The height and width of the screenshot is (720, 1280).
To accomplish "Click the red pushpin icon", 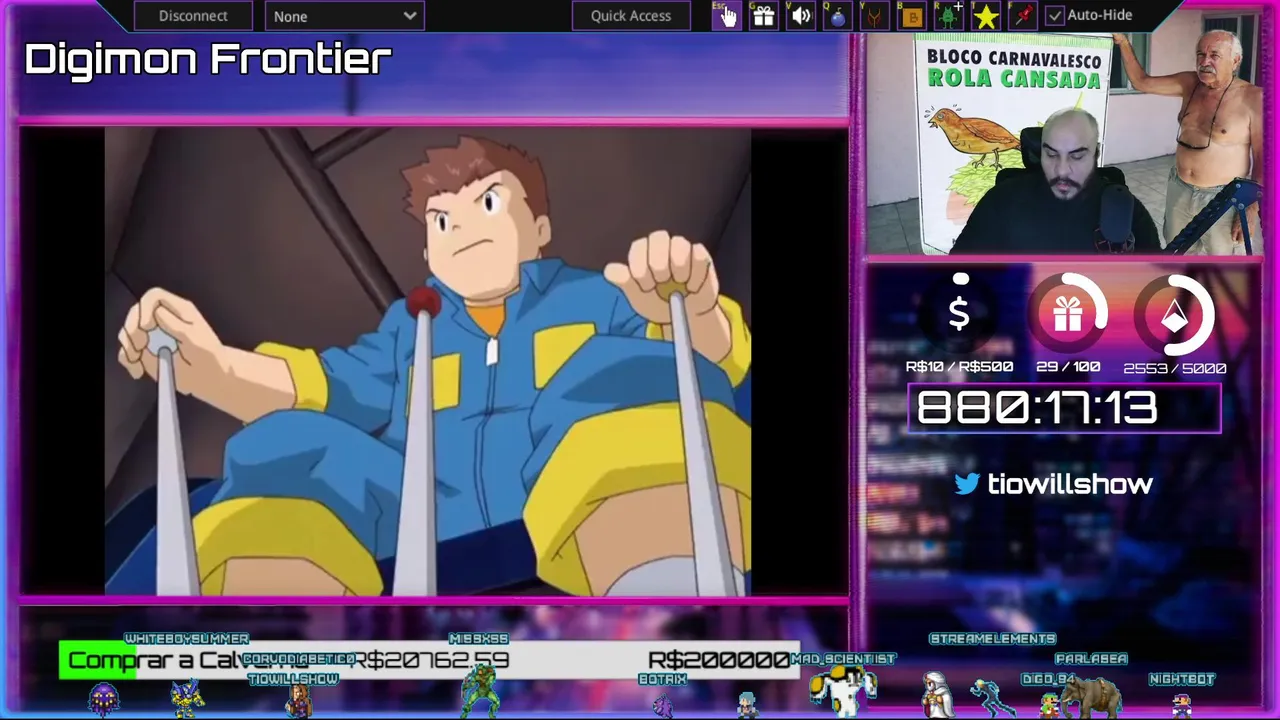I will pos(1023,15).
